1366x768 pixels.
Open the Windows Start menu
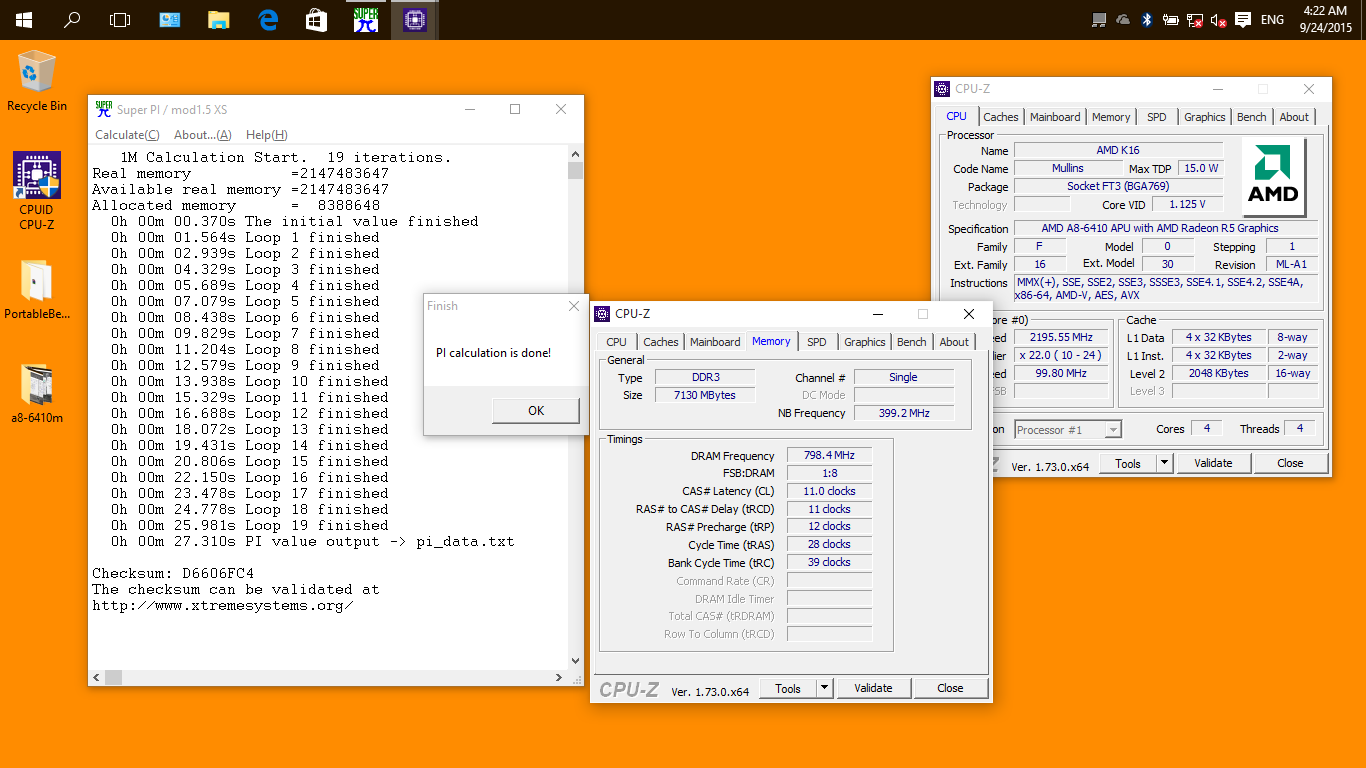click(x=23, y=20)
